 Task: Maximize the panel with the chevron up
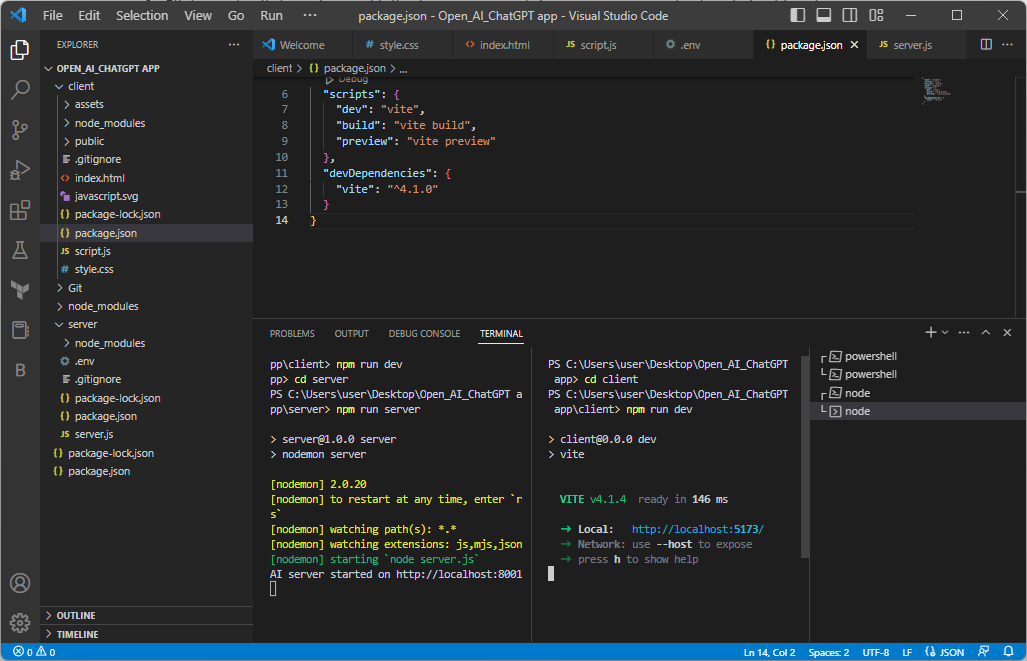coord(986,333)
